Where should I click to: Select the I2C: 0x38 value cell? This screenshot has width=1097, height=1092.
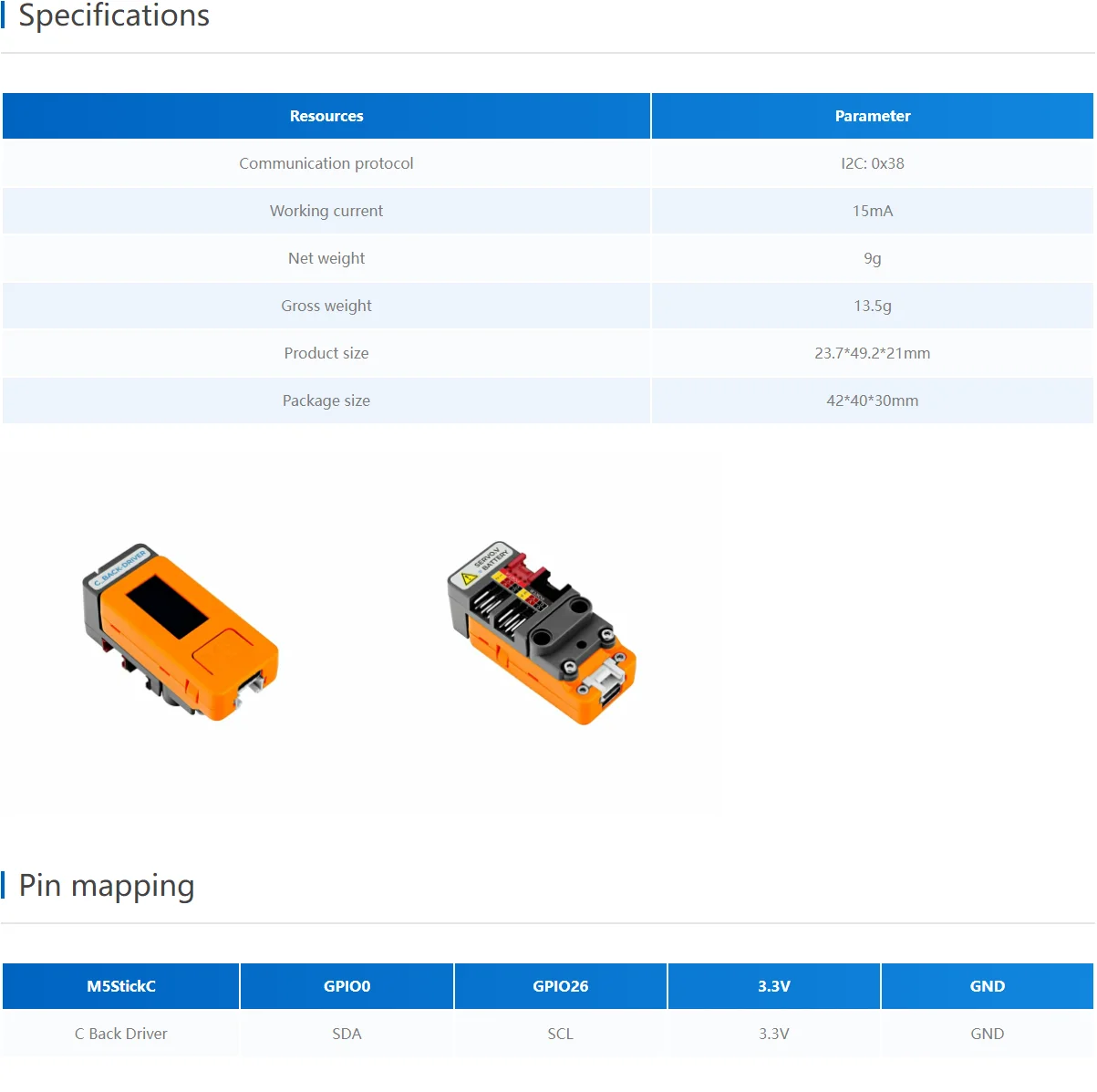[872, 163]
